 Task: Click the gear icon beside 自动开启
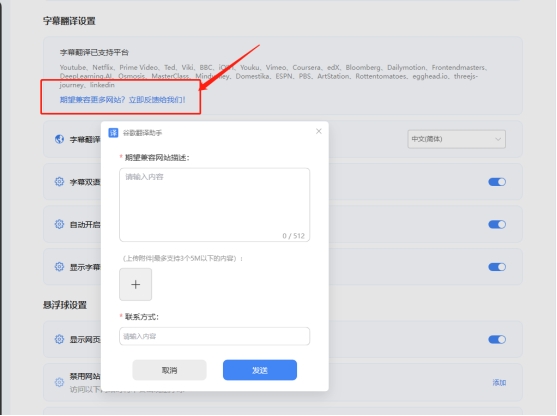pyautogui.click(x=59, y=224)
